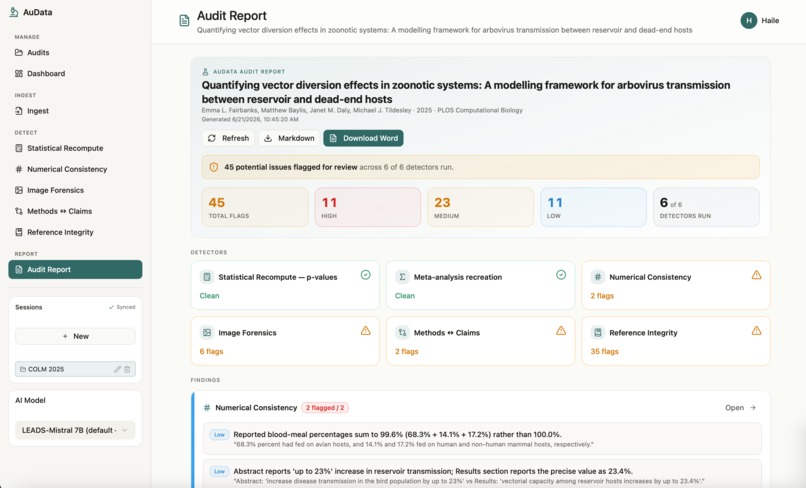The height and width of the screenshot is (488, 806).
Task: Click '2 flags' under Numerical Consistency card
Action: 602,296
